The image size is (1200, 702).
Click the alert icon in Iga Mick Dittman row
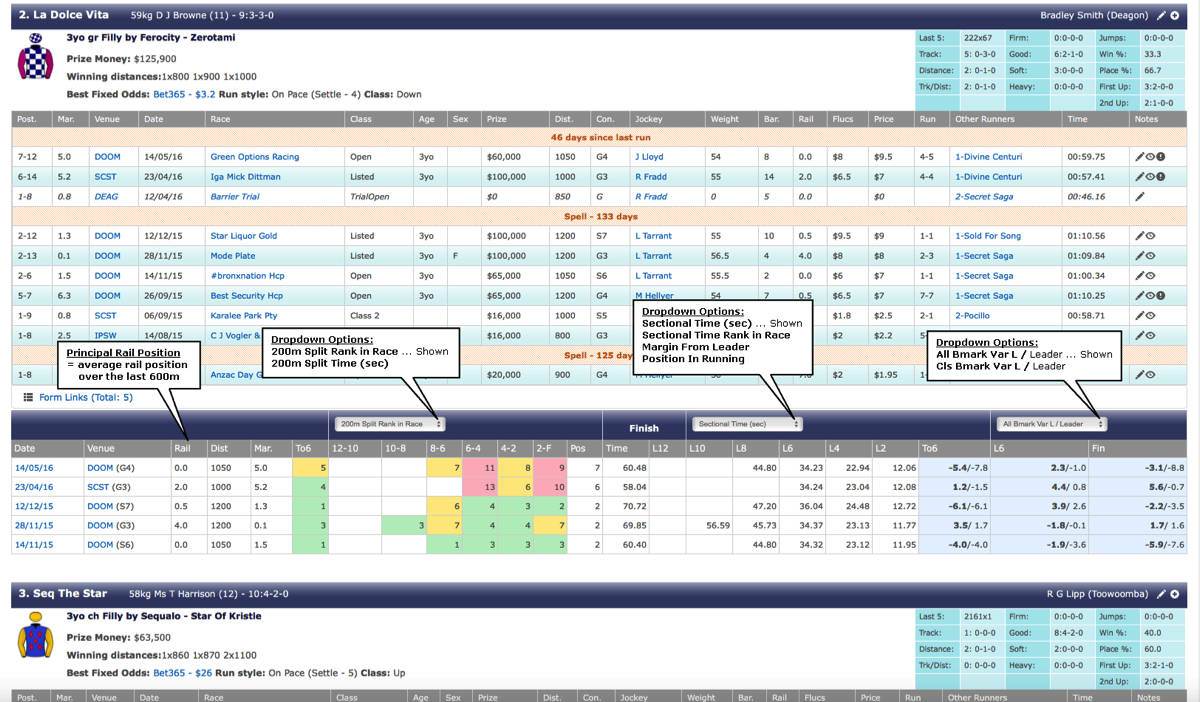pyautogui.click(x=1162, y=177)
